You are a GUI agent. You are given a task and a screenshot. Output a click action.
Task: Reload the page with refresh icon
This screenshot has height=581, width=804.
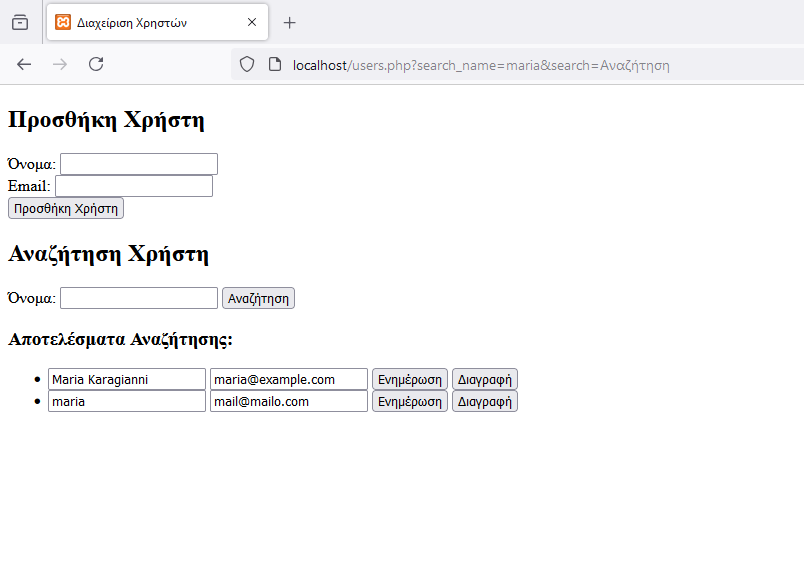tap(96, 64)
